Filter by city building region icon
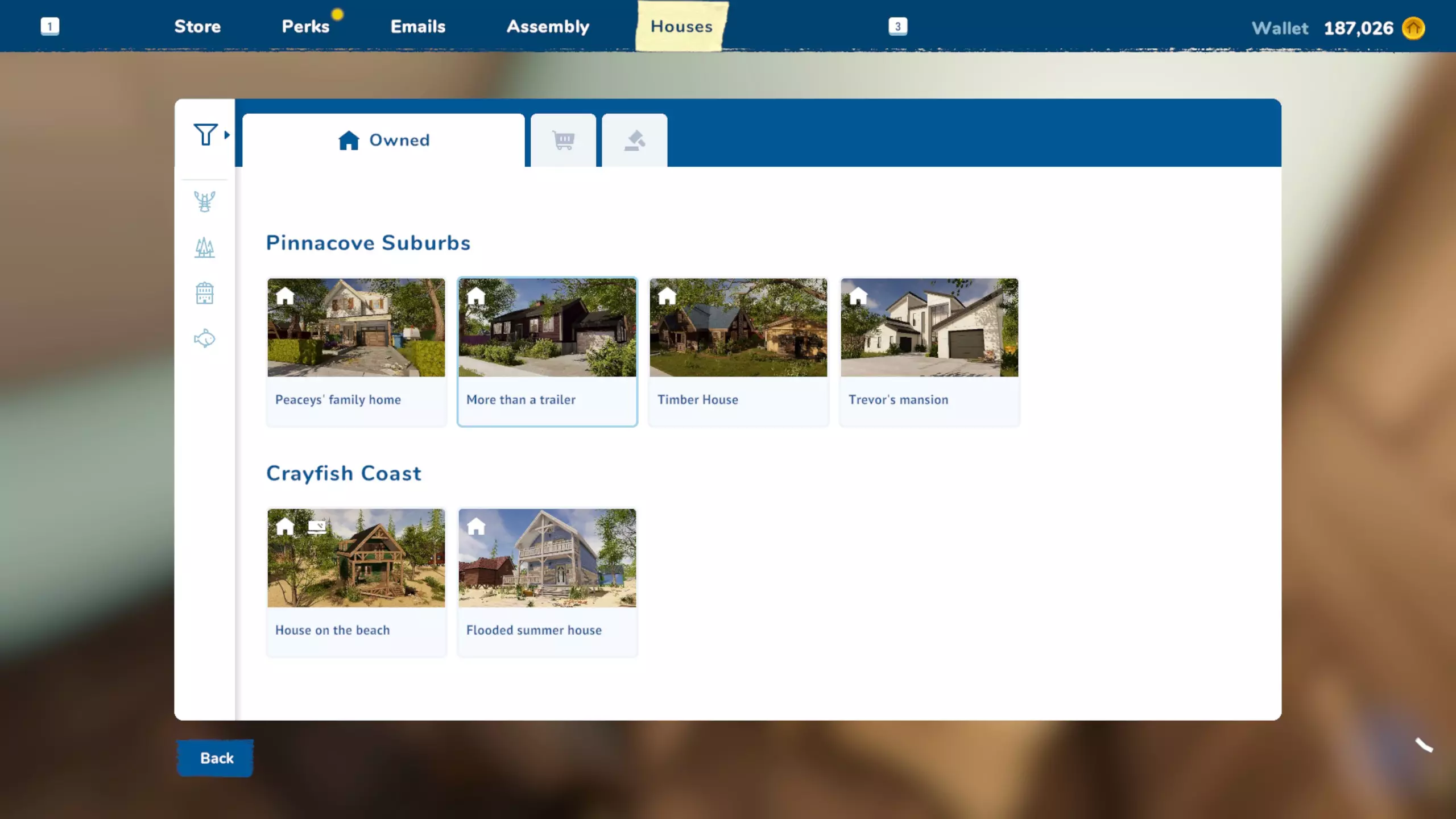This screenshot has height=819, width=1456. 205,293
